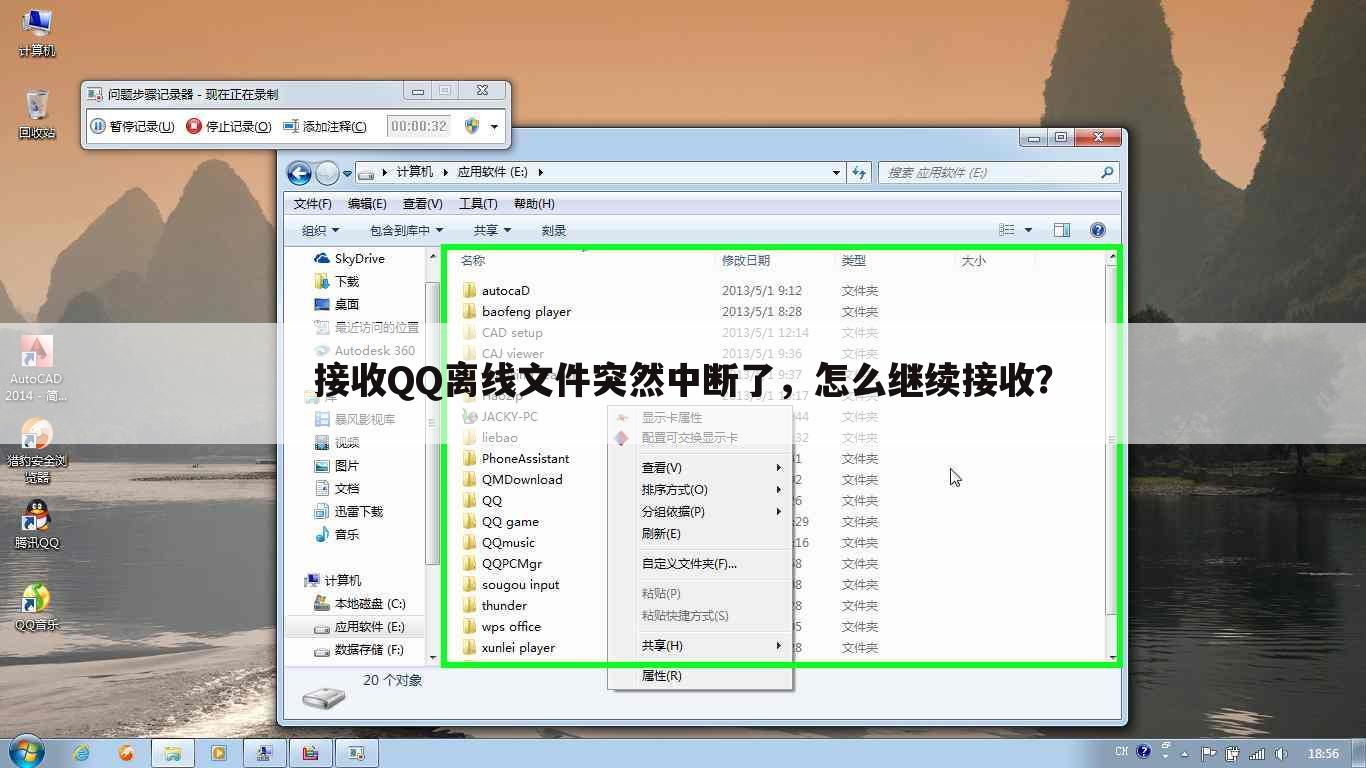Open the 组织 dropdown menu
The height and width of the screenshot is (768, 1366).
click(319, 229)
